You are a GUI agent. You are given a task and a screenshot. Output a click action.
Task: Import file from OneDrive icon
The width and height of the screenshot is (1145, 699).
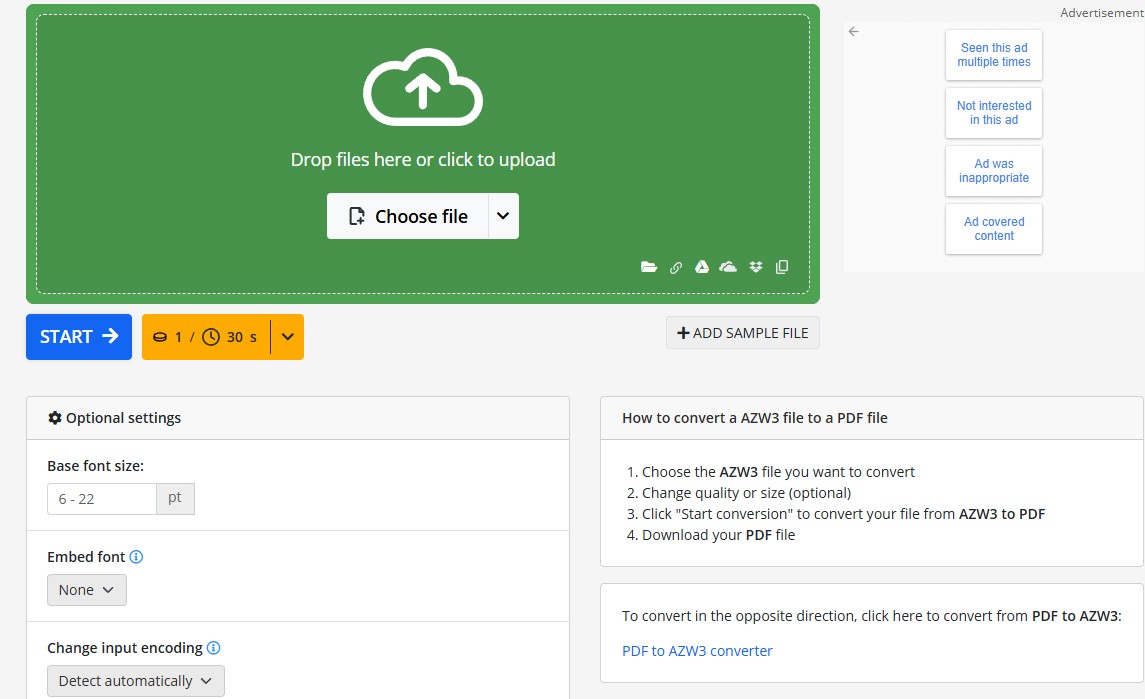click(728, 267)
